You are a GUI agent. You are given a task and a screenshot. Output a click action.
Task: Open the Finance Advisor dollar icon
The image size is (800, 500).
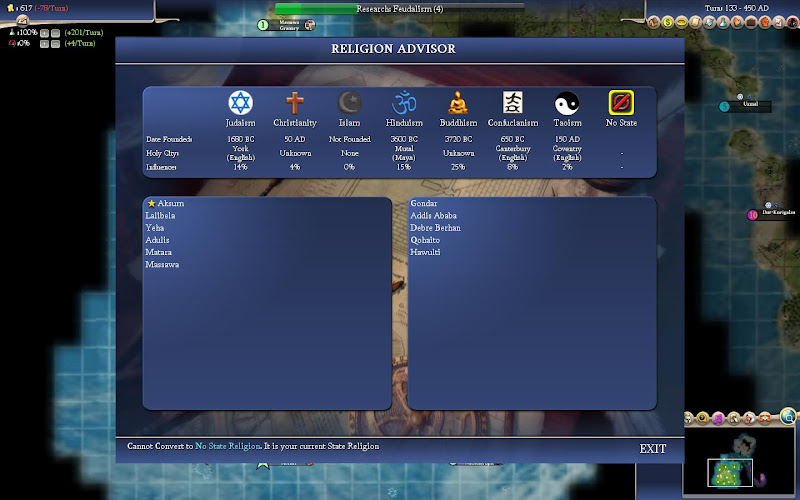(667, 22)
